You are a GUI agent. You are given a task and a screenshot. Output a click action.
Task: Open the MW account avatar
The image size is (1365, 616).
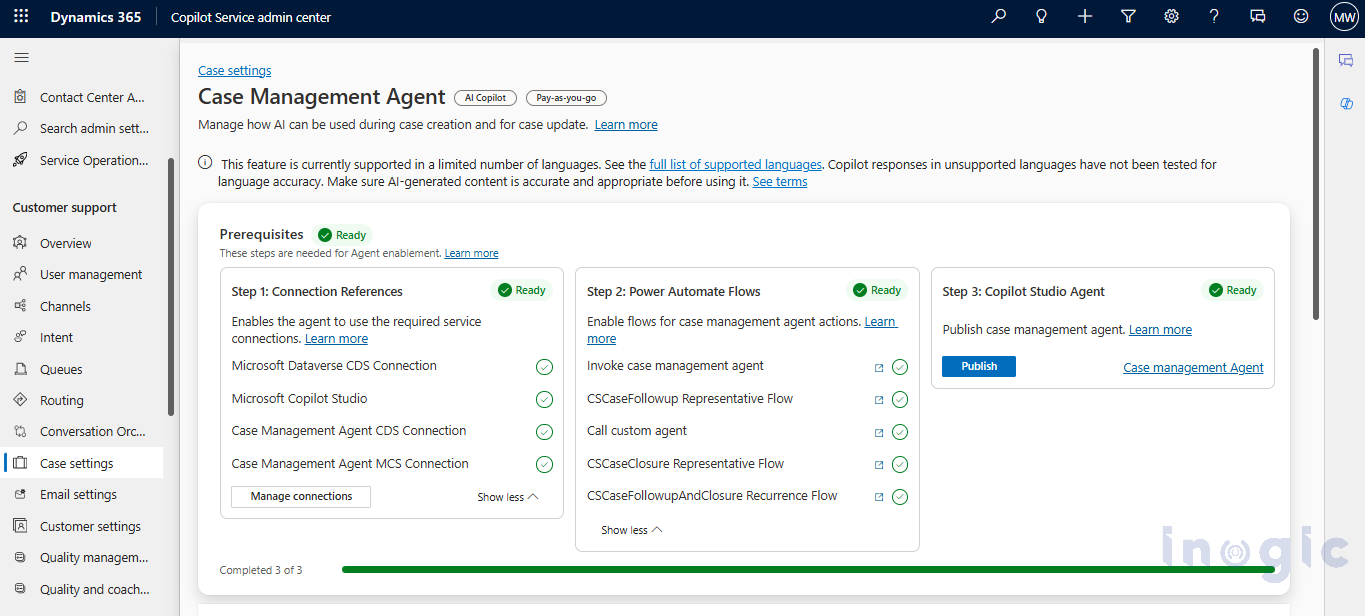(1343, 17)
